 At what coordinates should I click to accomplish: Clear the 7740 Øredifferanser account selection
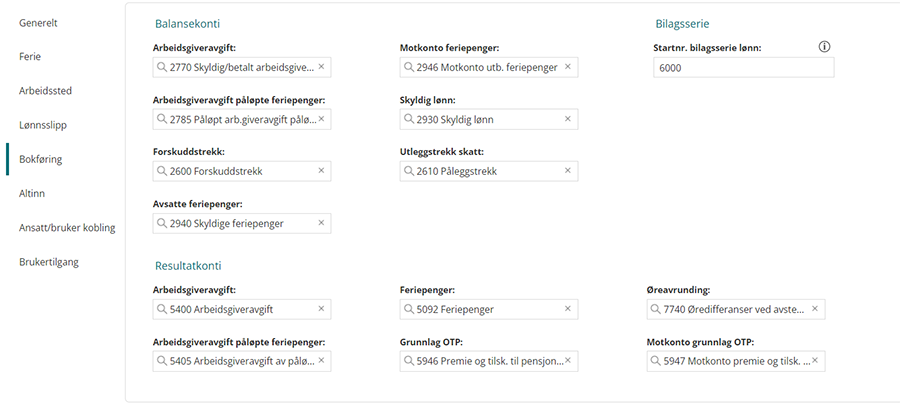[815, 309]
